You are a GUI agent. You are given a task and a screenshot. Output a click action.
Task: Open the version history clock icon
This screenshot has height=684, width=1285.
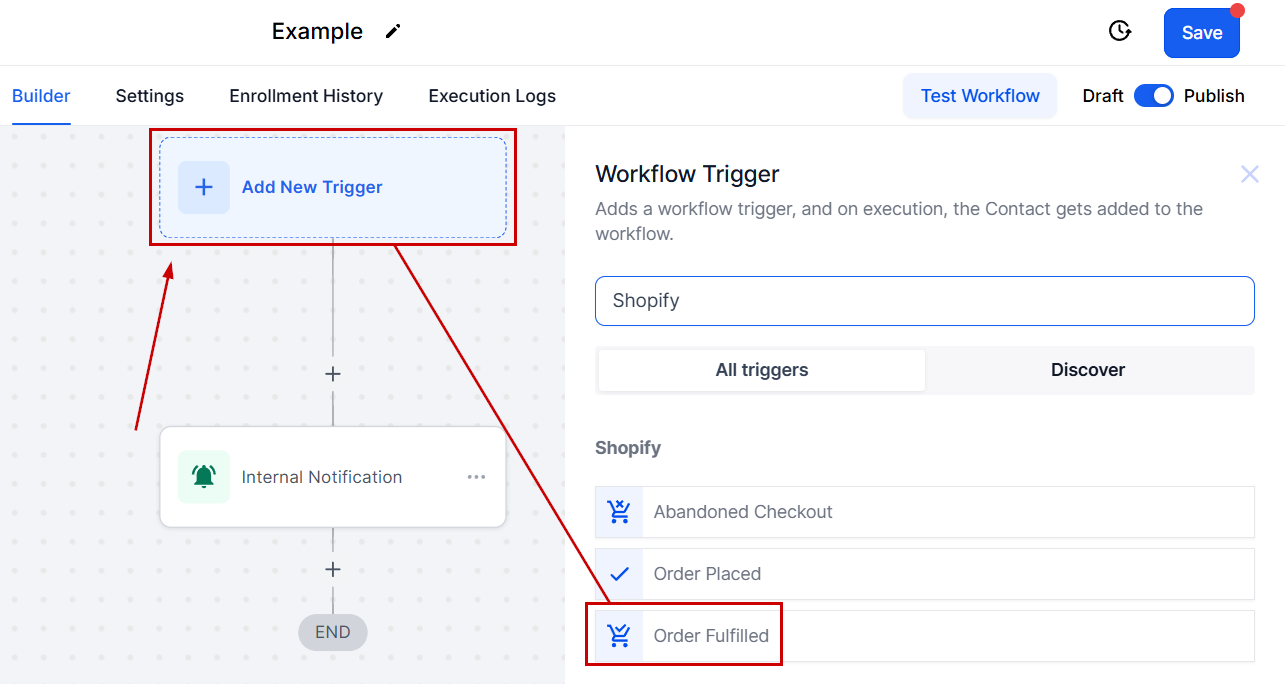click(x=1120, y=31)
